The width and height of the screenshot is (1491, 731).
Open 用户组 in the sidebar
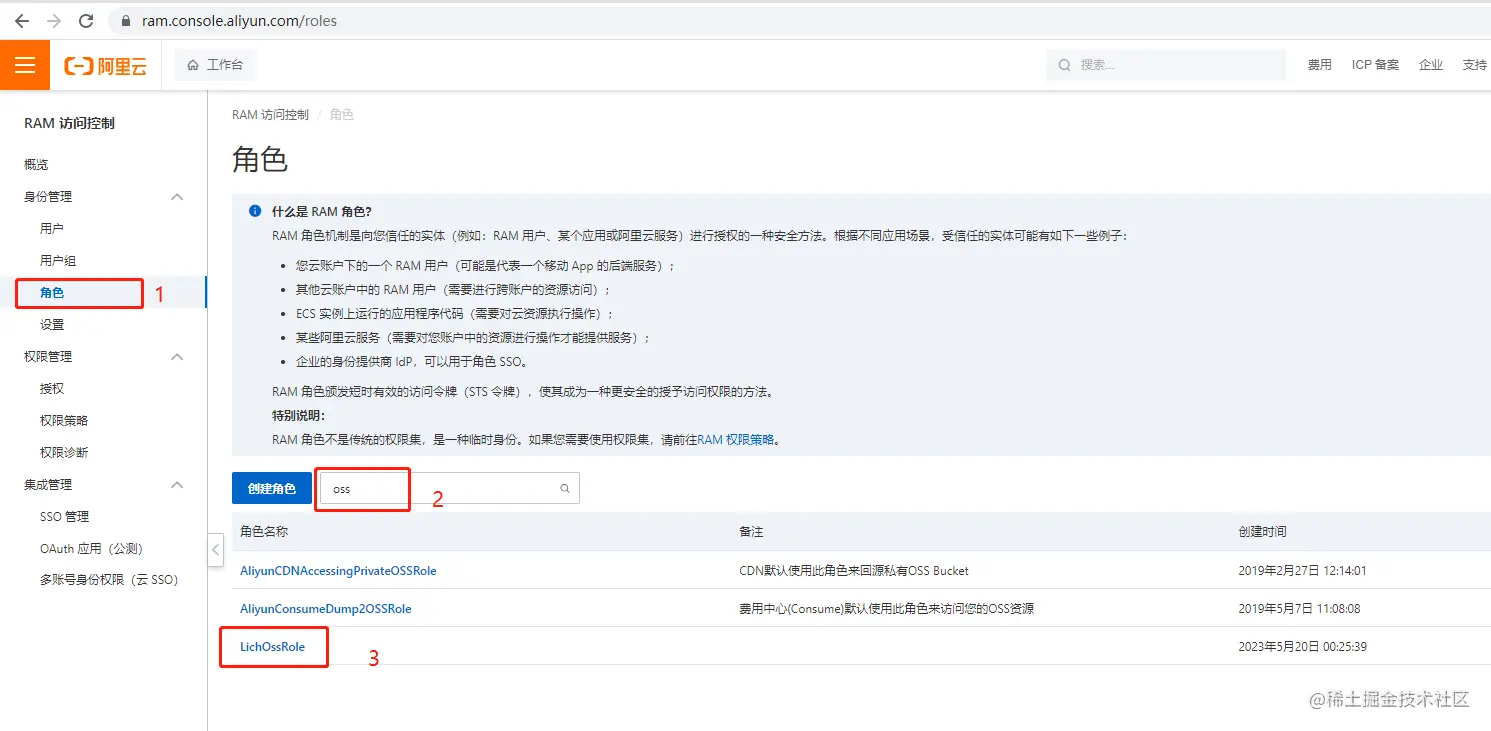click(58, 261)
